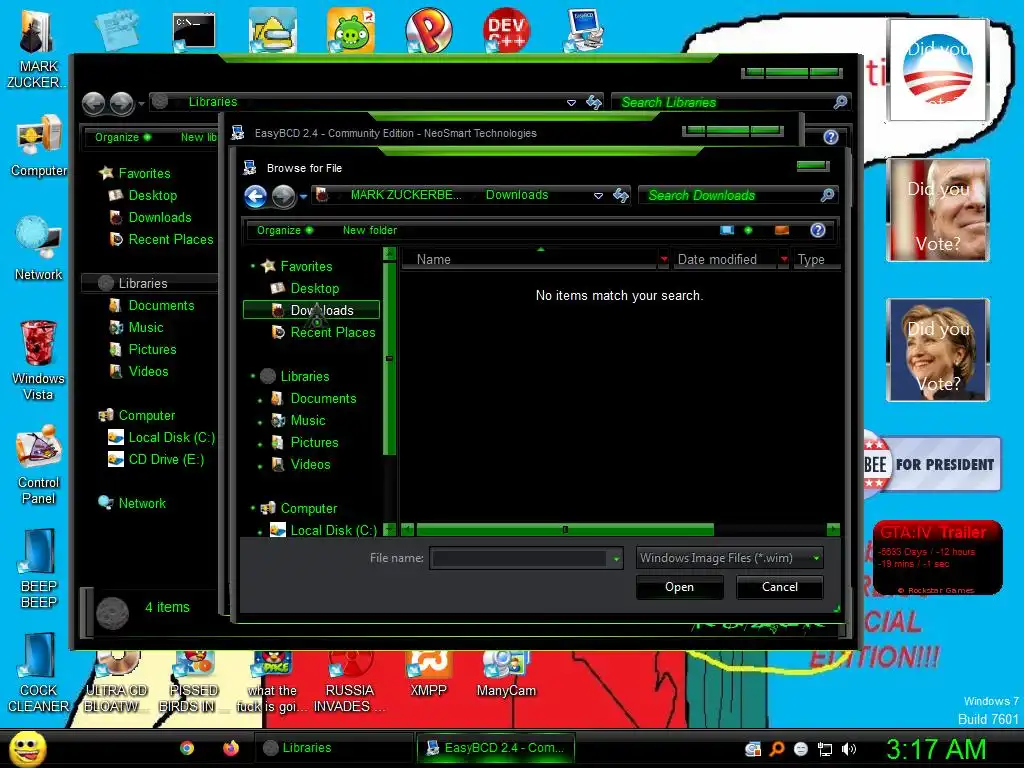Click scroll right arrow of file list
The width and height of the screenshot is (1024, 768).
[x=833, y=530]
